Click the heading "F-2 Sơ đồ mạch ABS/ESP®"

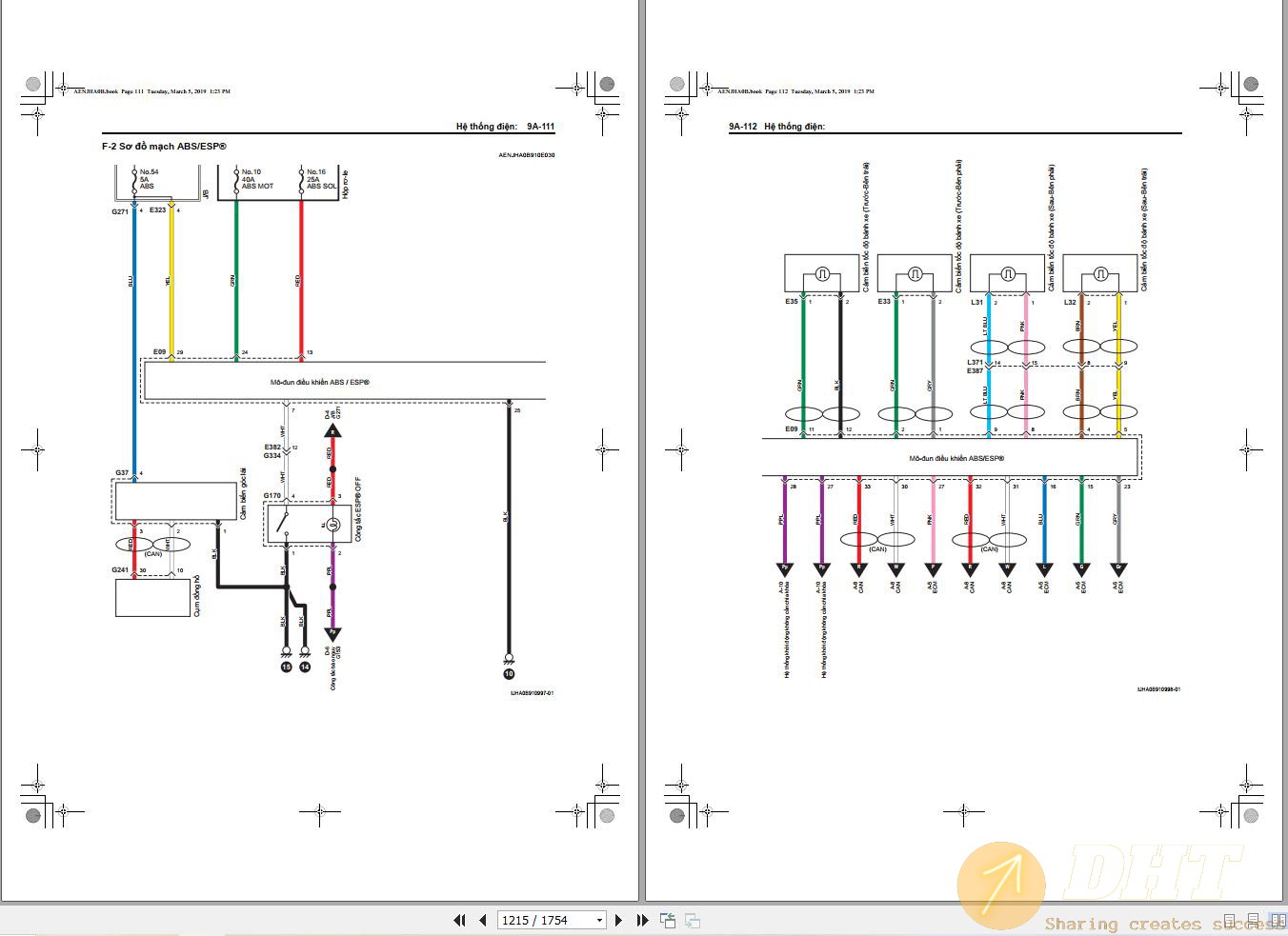coord(164,147)
